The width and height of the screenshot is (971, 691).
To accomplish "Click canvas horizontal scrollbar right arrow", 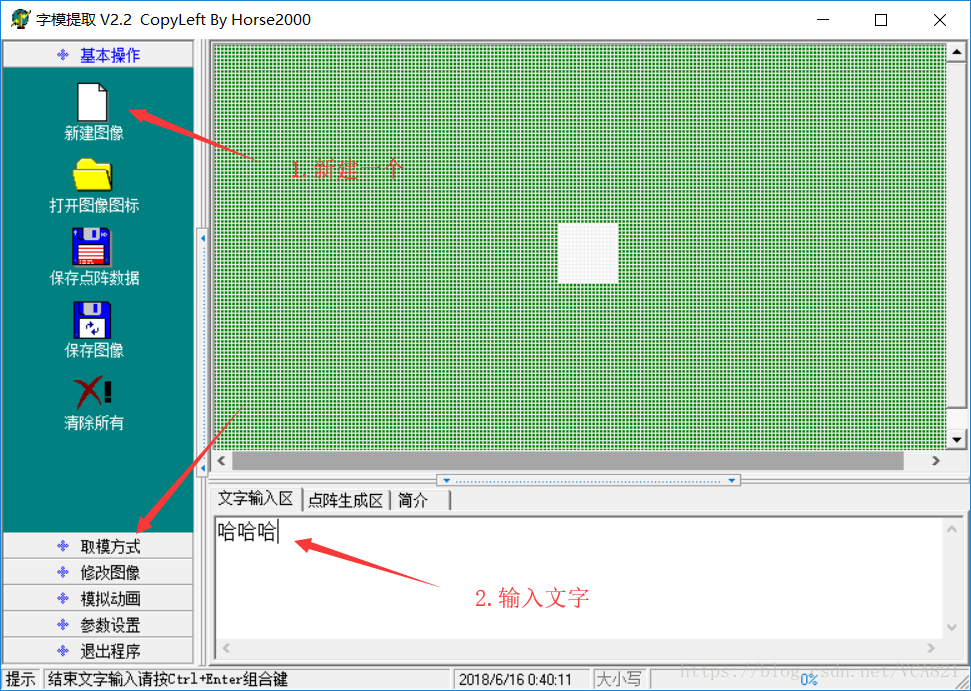I will click(936, 460).
